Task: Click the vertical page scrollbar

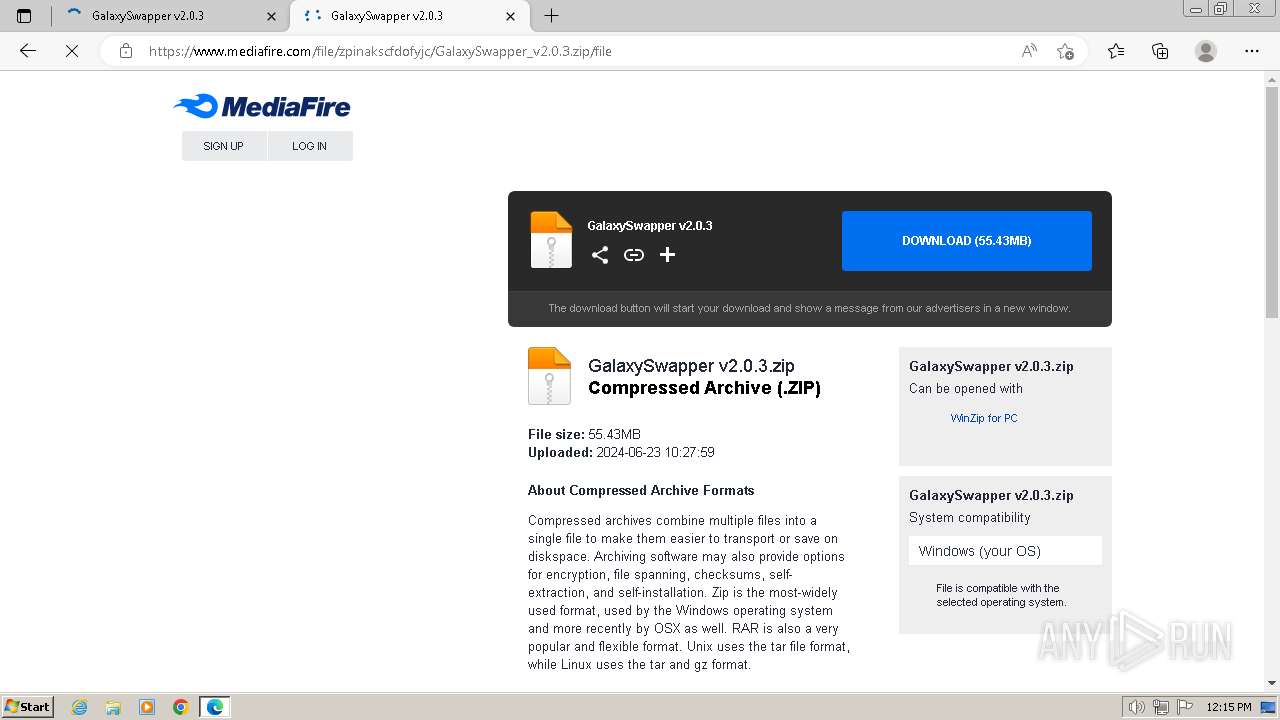Action: tap(1272, 200)
